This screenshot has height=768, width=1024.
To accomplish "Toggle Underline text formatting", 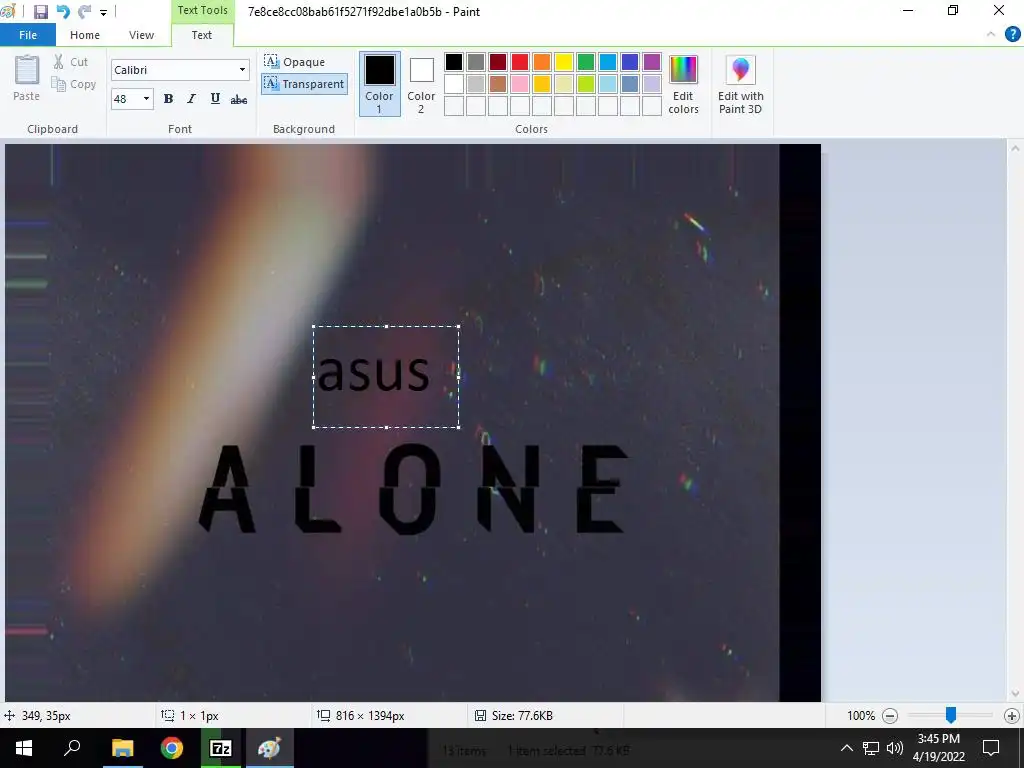I will point(215,99).
